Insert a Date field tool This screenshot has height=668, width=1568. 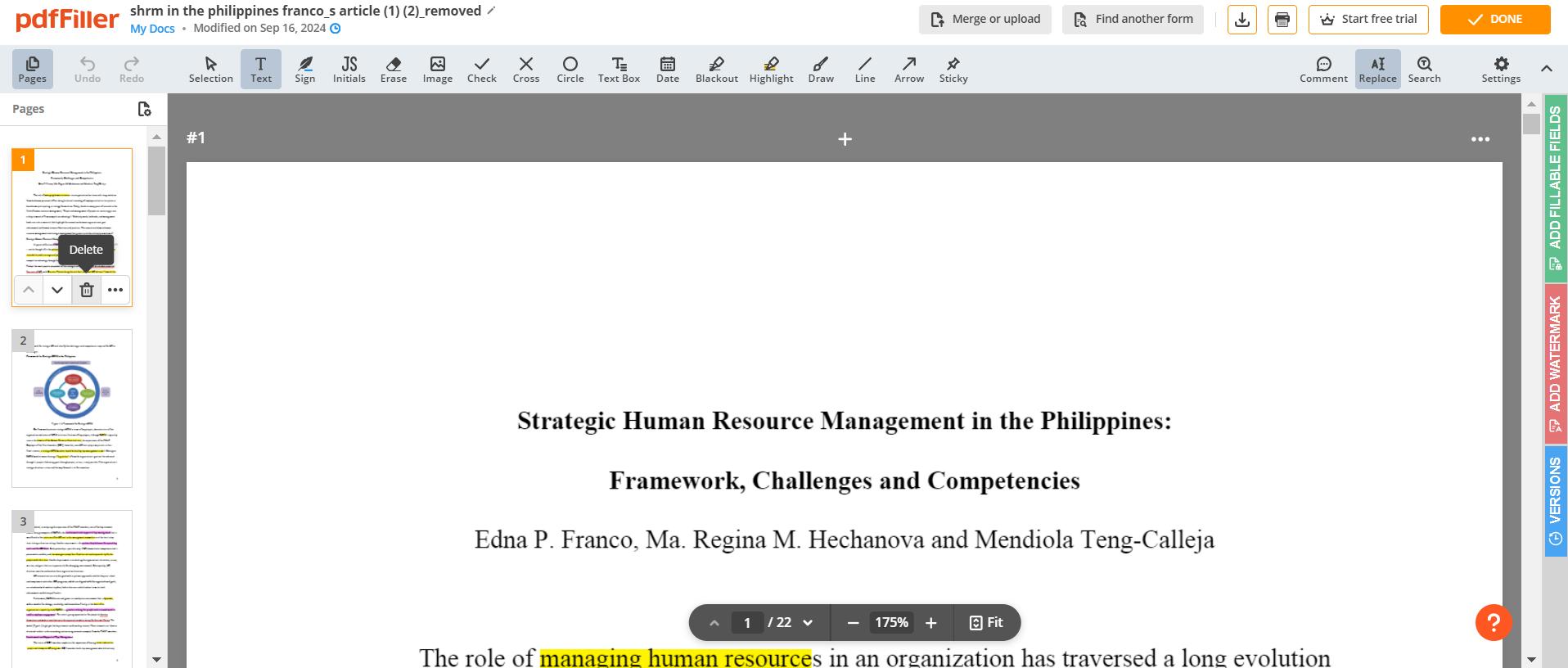tap(668, 69)
